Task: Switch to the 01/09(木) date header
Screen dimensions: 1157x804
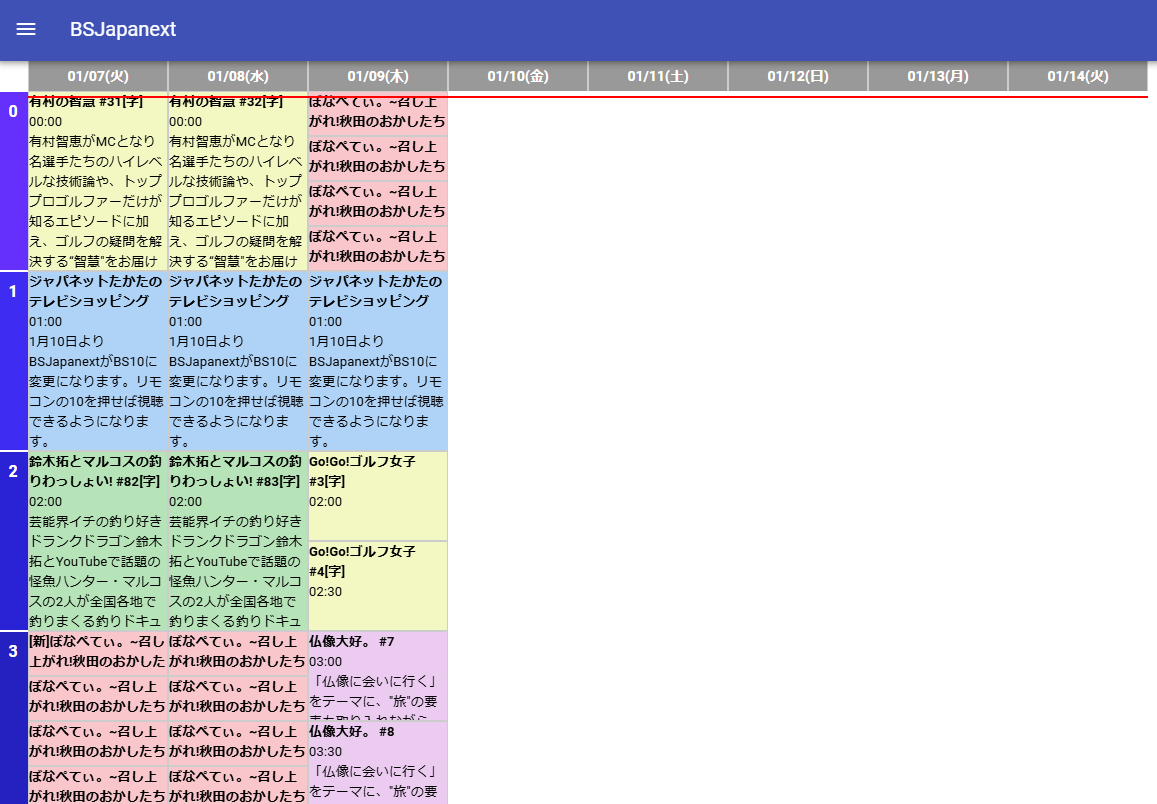Action: coord(378,76)
